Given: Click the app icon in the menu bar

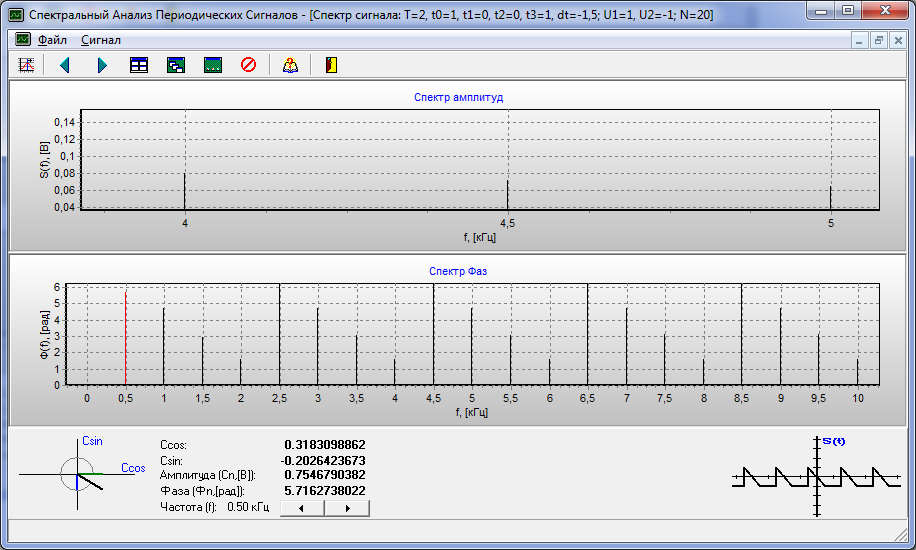Looking at the screenshot, I should [22, 40].
